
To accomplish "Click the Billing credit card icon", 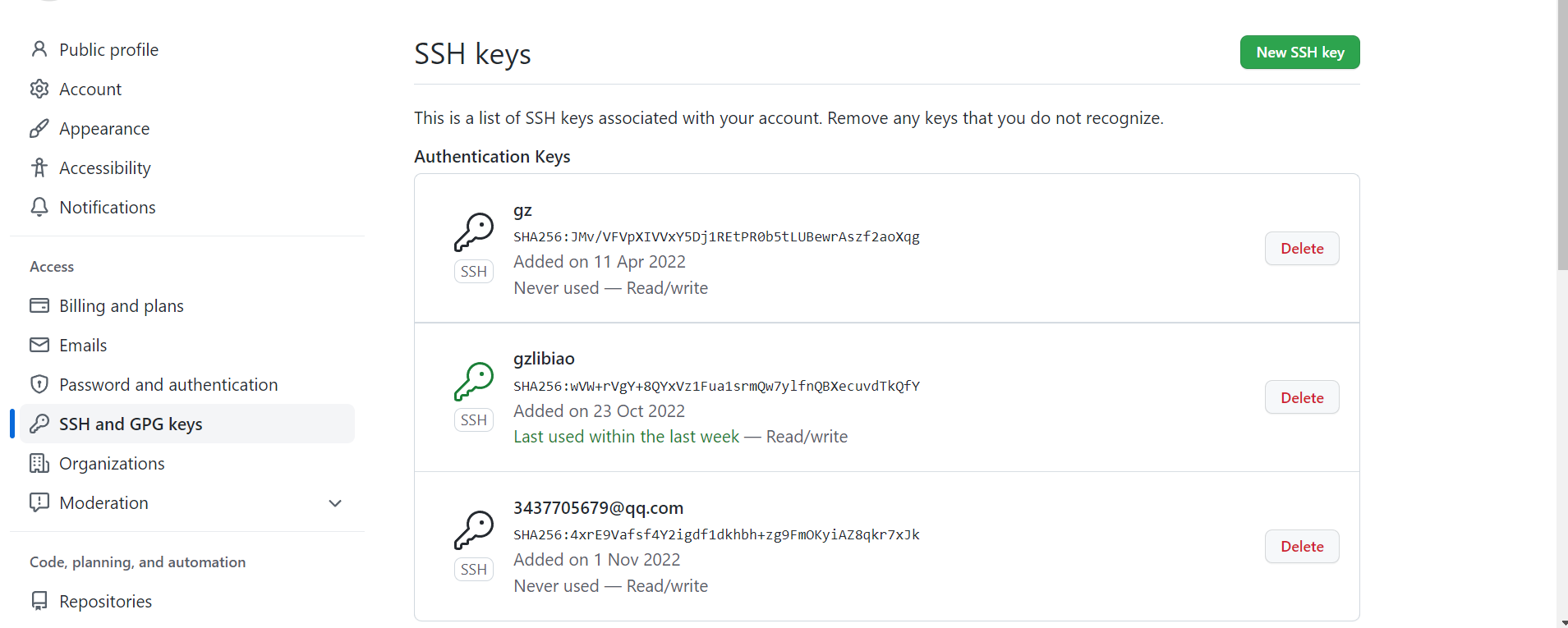I will click(39, 305).
